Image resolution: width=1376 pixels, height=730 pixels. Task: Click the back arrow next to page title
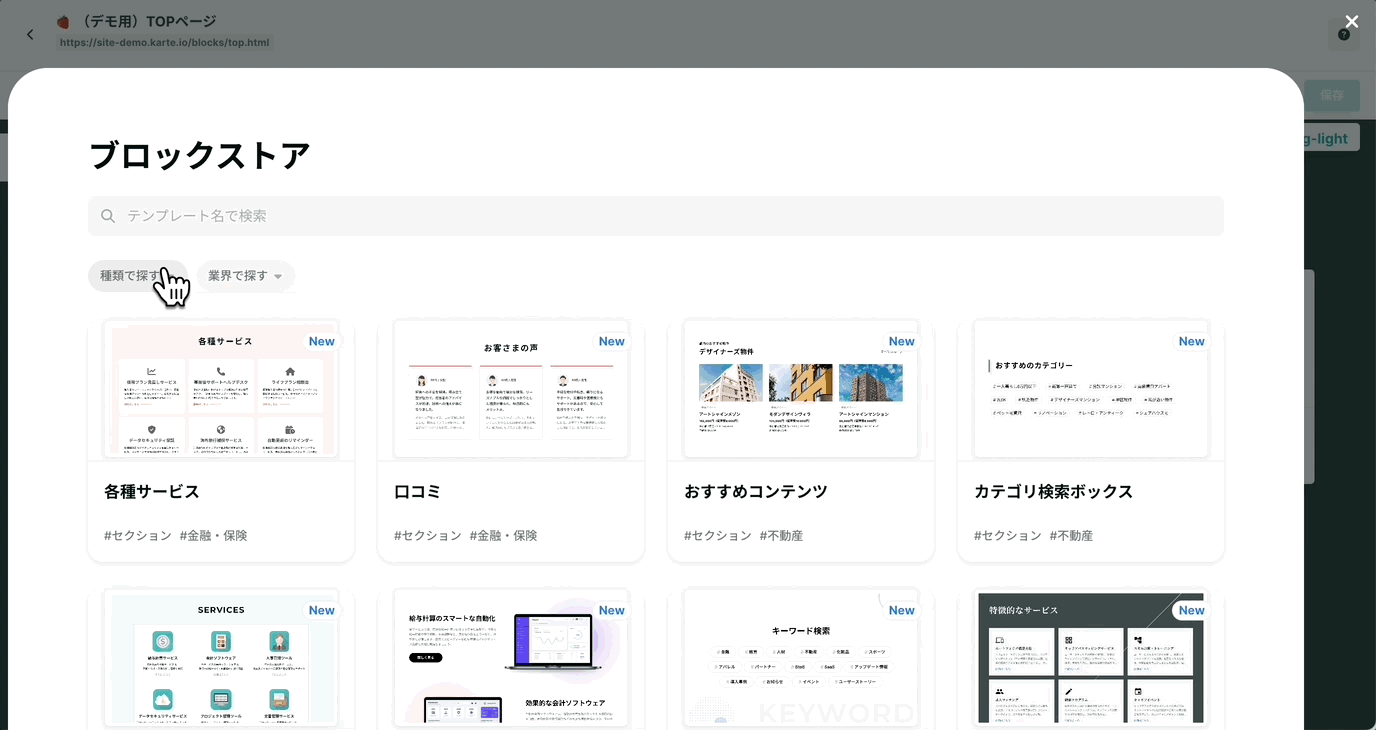point(30,35)
